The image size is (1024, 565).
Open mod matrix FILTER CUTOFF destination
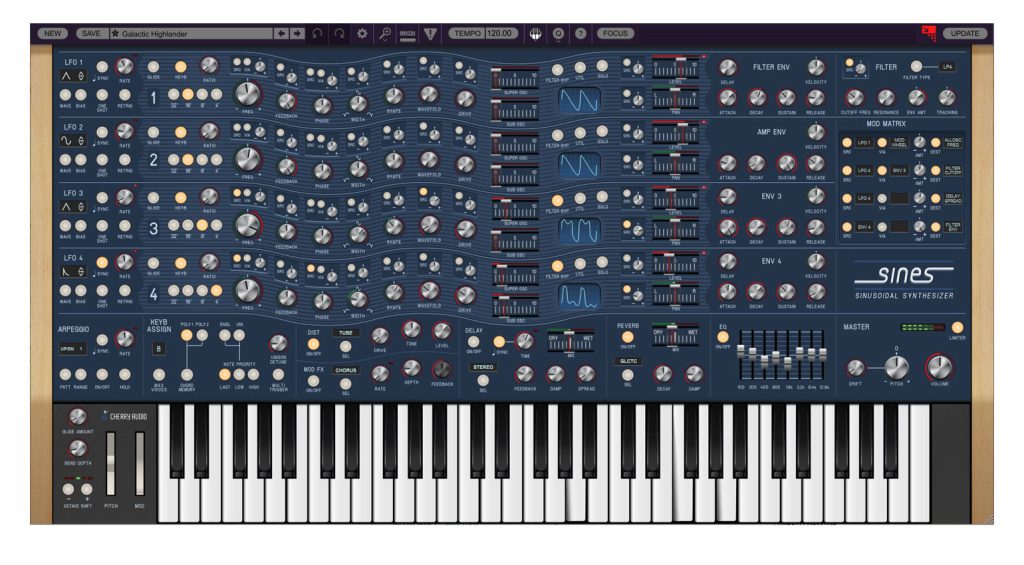click(x=953, y=170)
